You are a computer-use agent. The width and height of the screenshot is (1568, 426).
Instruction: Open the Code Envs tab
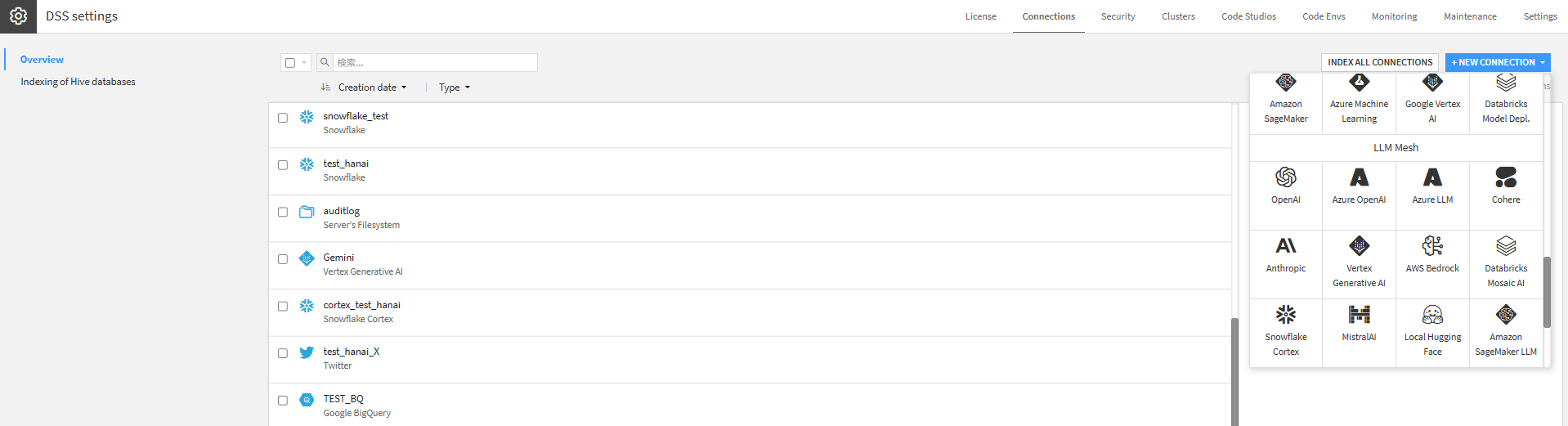pos(1324,16)
